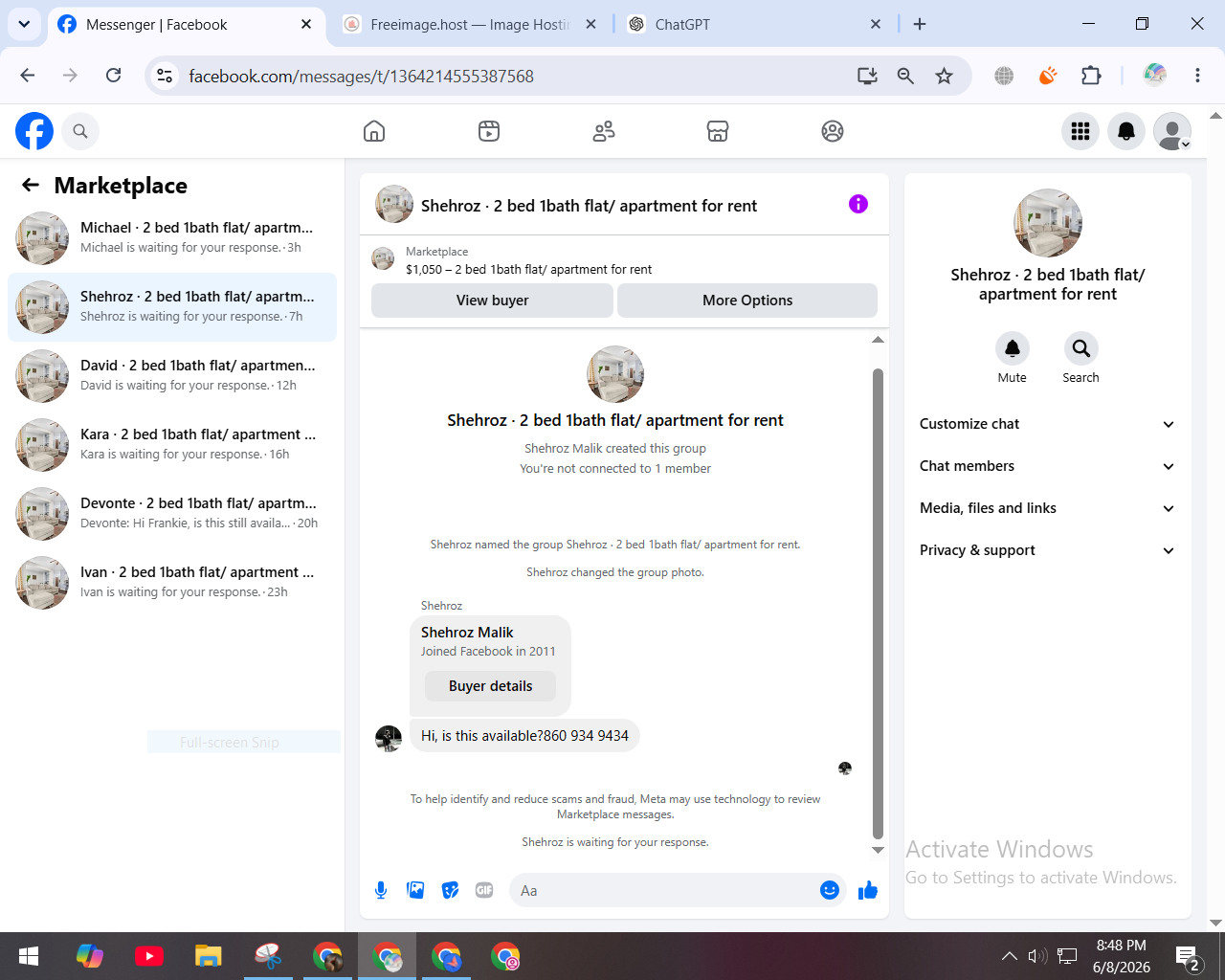Viewport: 1225px width, 980px height.
Task: Expand the Chat members section
Action: point(1048,466)
